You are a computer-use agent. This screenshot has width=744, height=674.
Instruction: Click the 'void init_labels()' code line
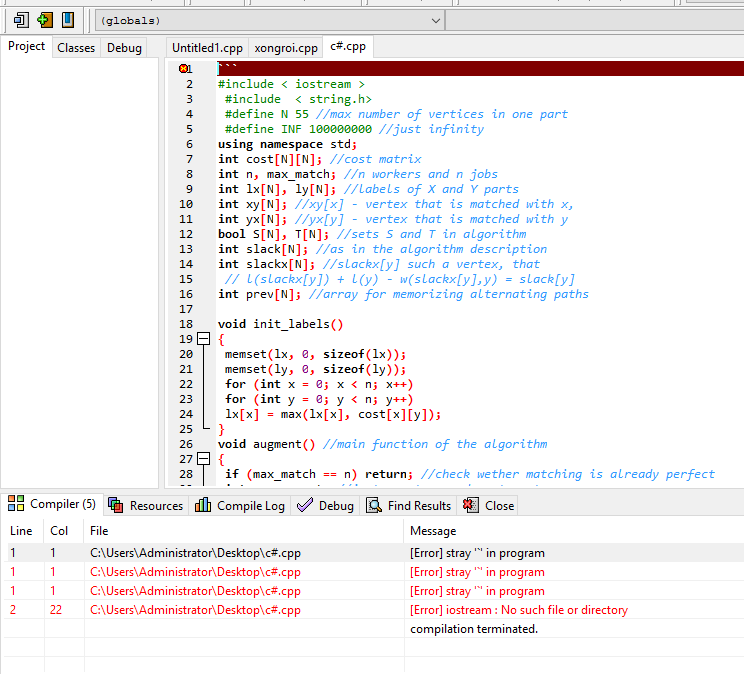[280, 324]
